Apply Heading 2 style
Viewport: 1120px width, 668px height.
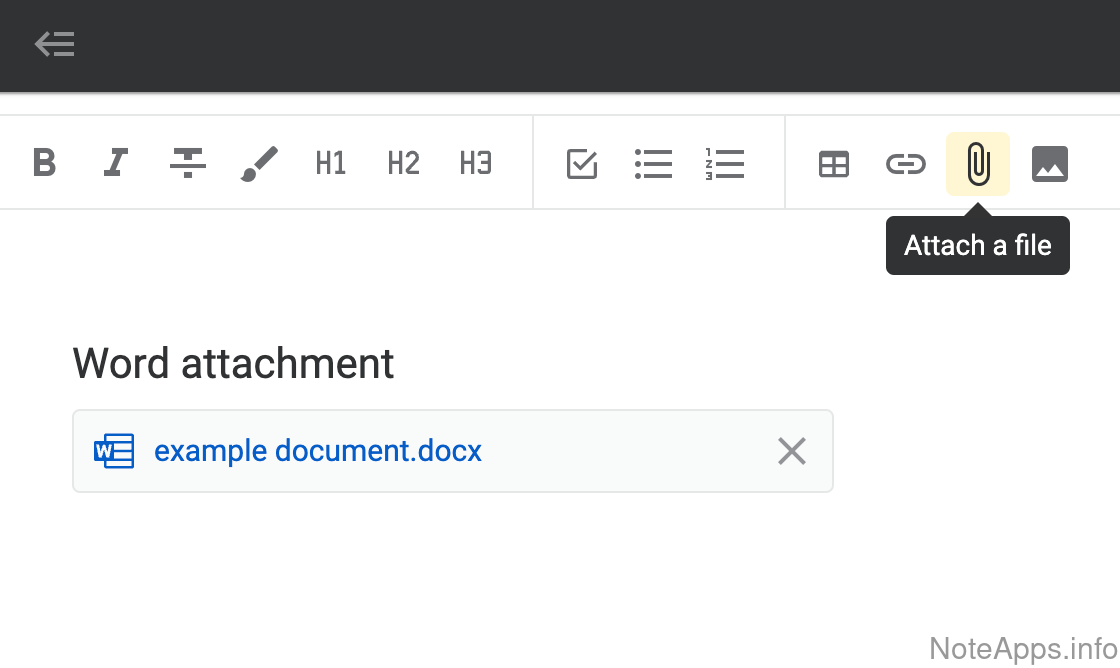point(403,163)
